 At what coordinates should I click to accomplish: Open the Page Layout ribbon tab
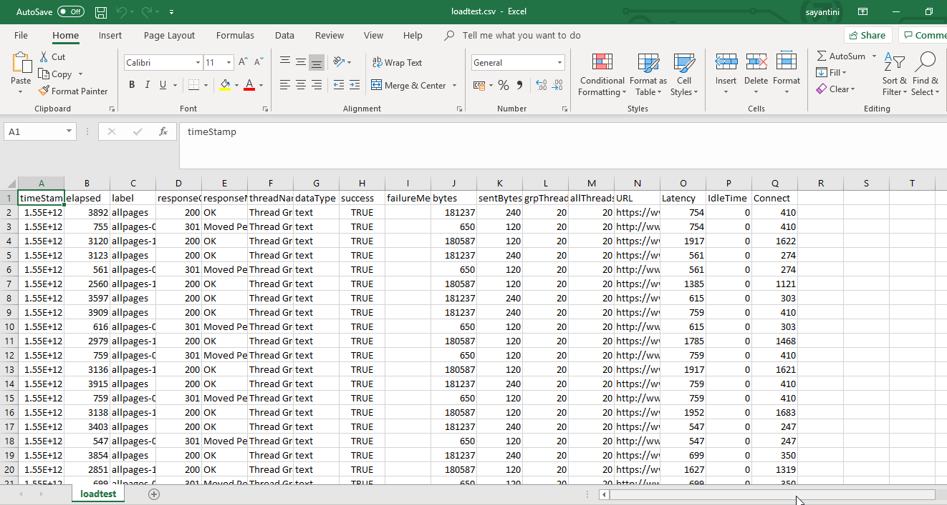(x=169, y=35)
